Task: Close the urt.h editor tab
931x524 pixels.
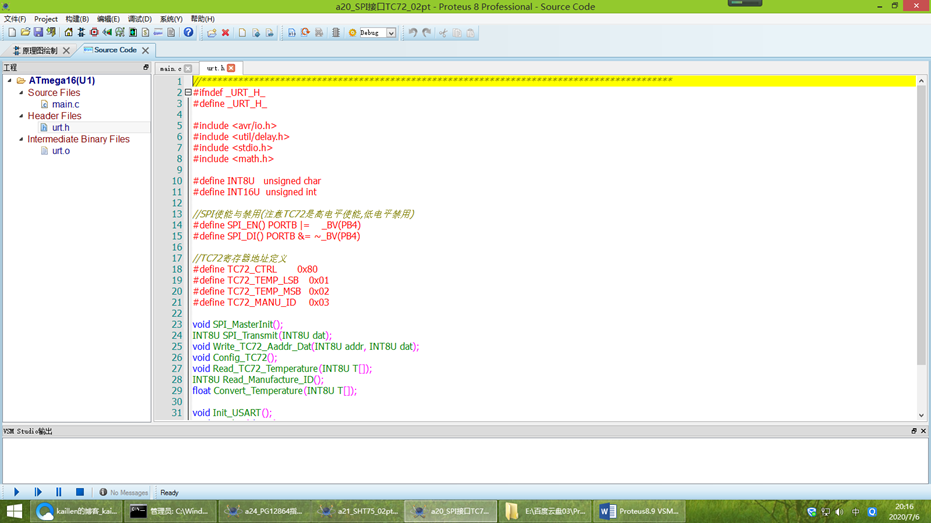Action: tap(232, 68)
